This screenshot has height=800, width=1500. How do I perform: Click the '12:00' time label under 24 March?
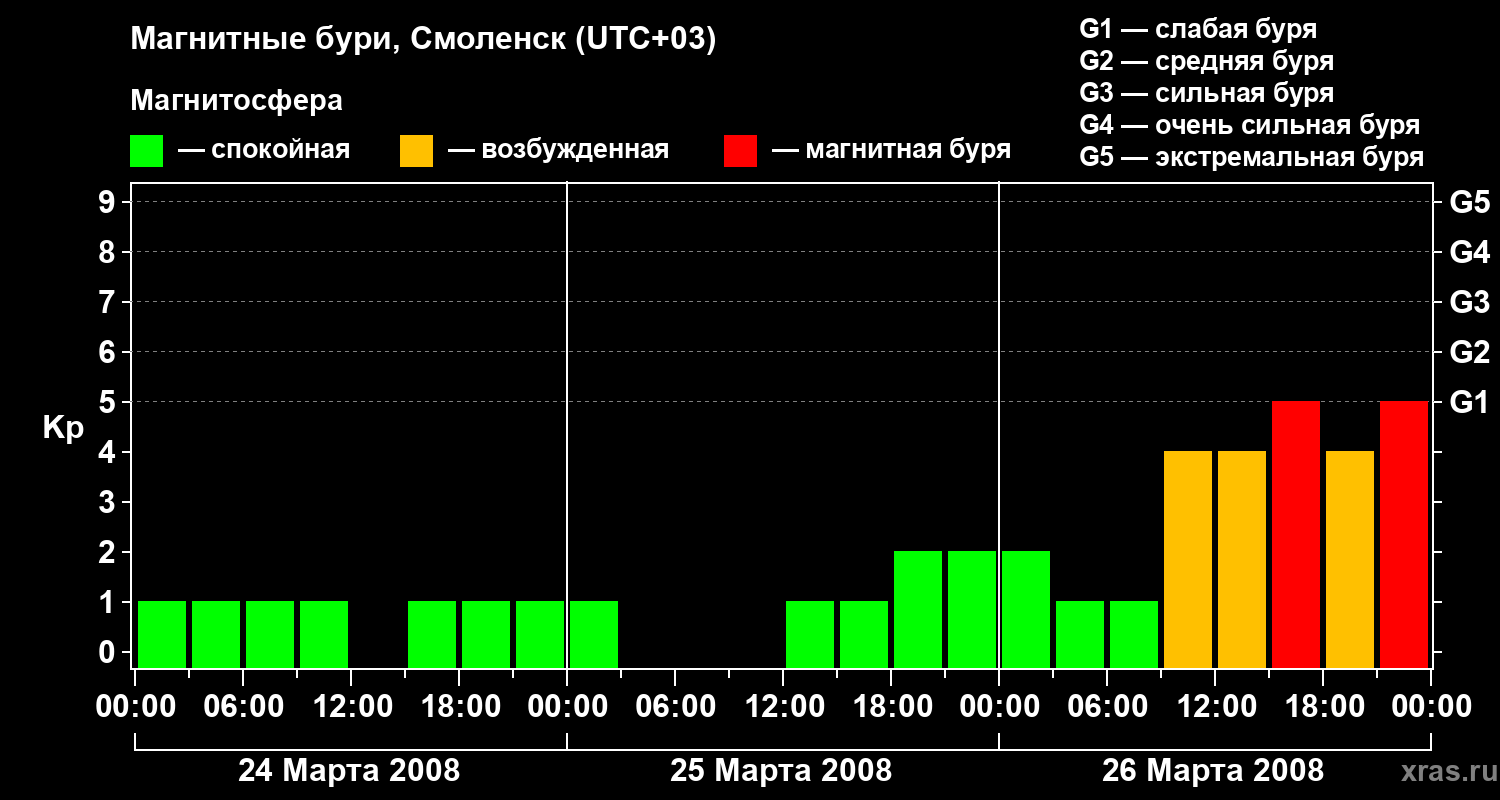(351, 707)
